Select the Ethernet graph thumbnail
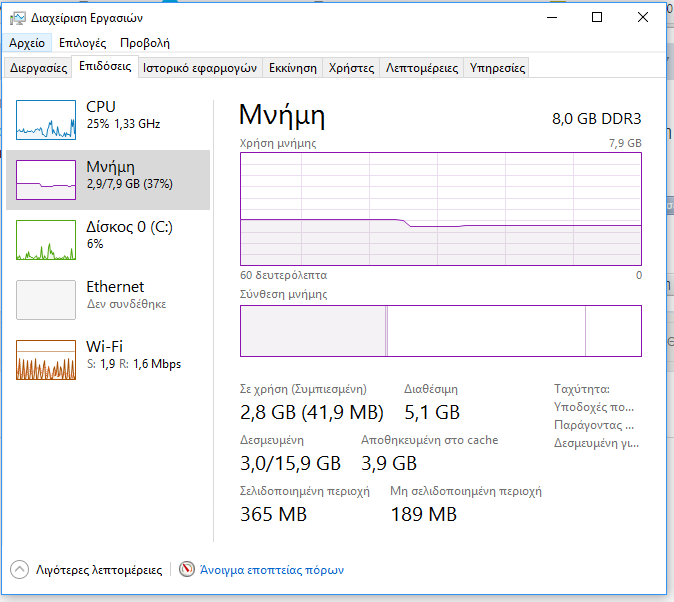Viewport: 674px width, 602px height. point(46,300)
